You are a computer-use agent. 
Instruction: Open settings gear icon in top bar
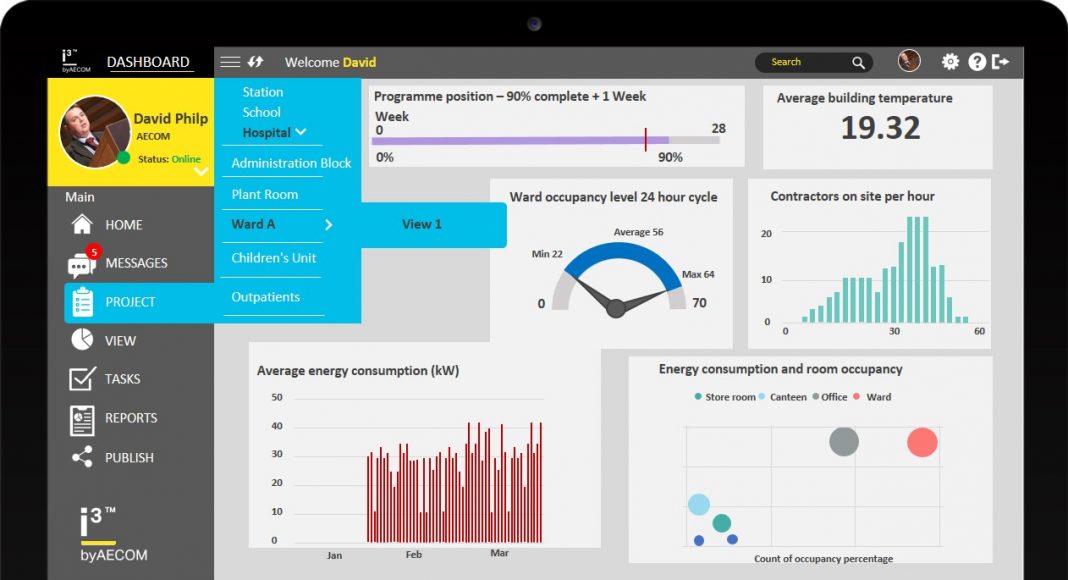pos(950,62)
